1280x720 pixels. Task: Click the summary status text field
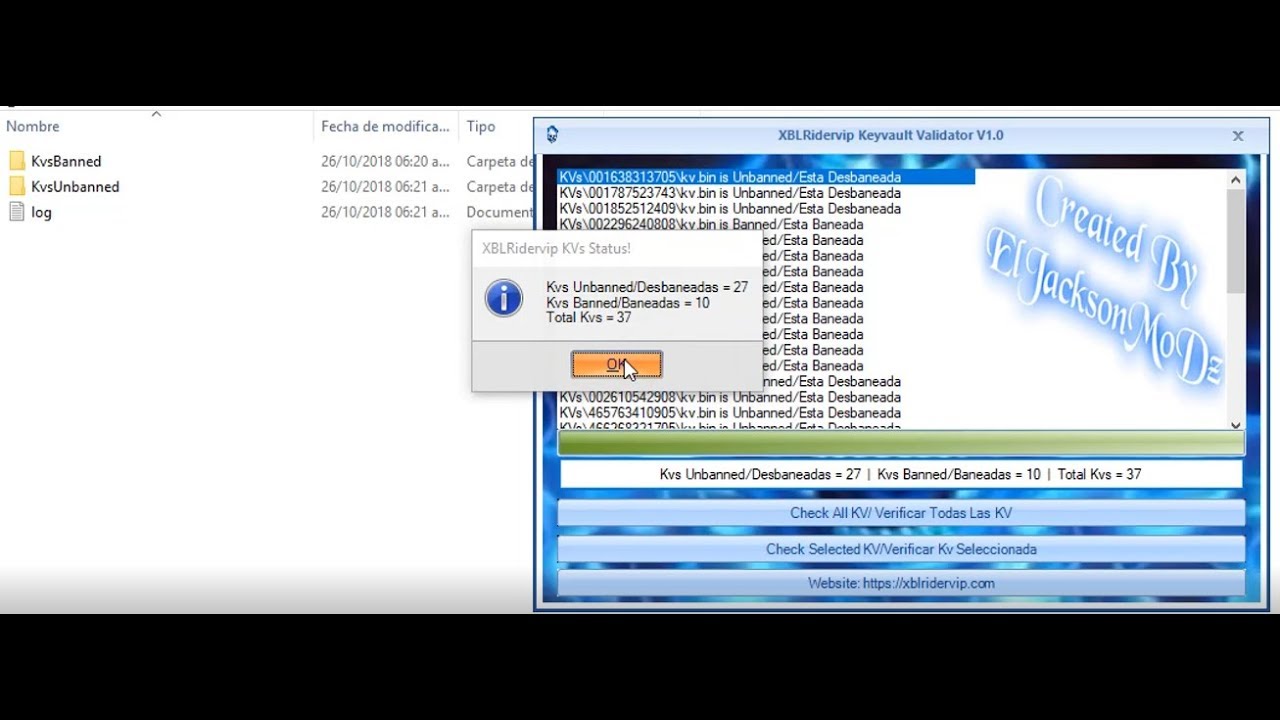pyautogui.click(x=900, y=474)
